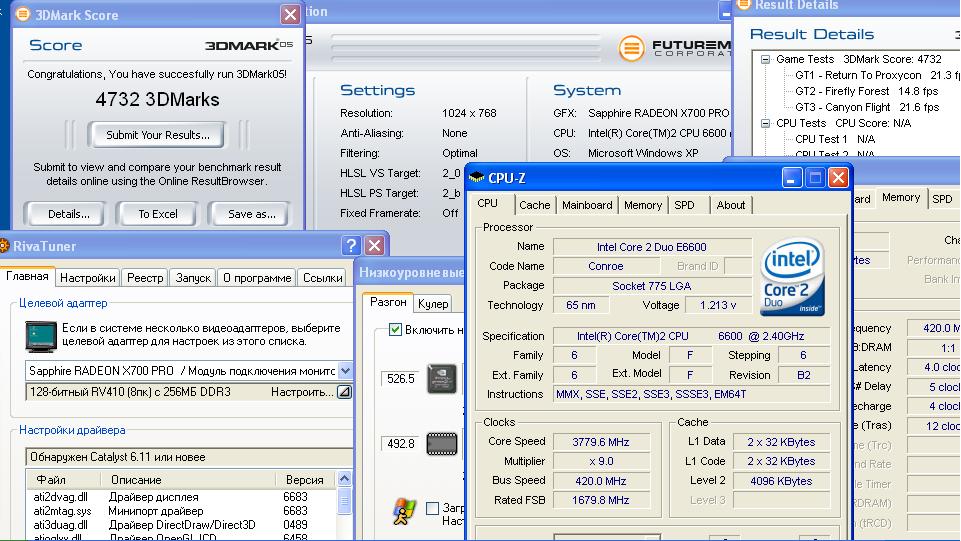Click the 3DMark Score title bar icon
The height and width of the screenshot is (541, 961).
pos(23,14)
